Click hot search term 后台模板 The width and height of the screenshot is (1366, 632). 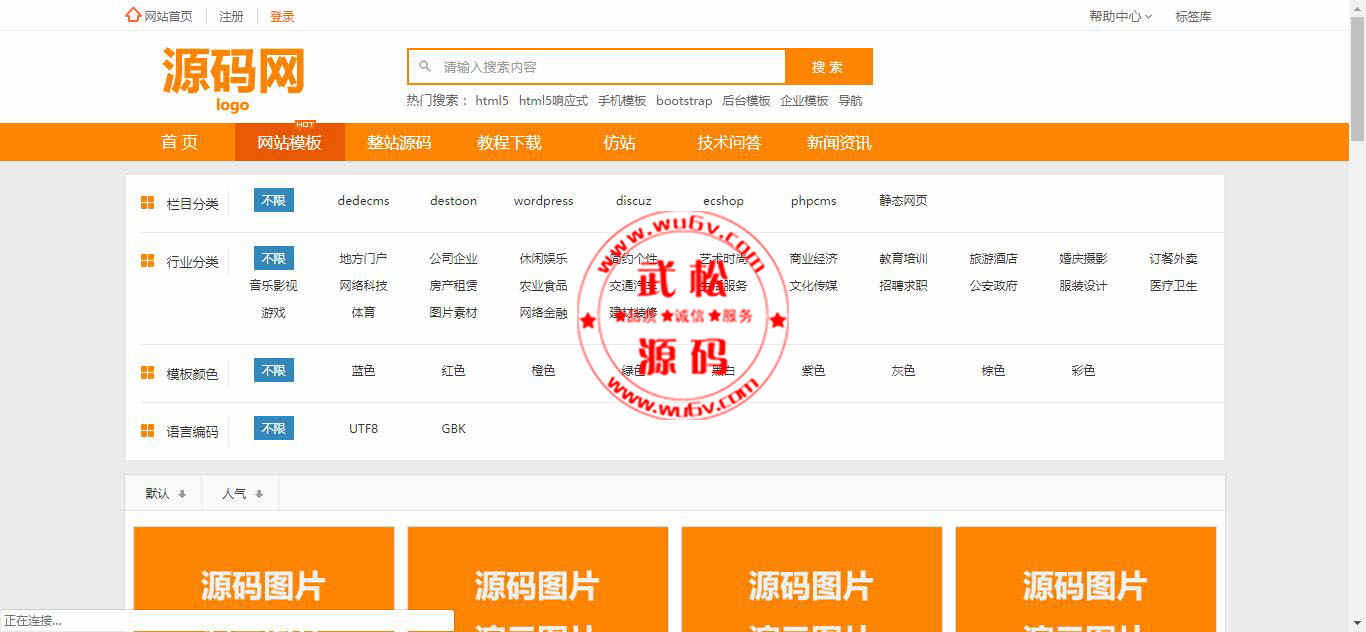click(x=746, y=100)
